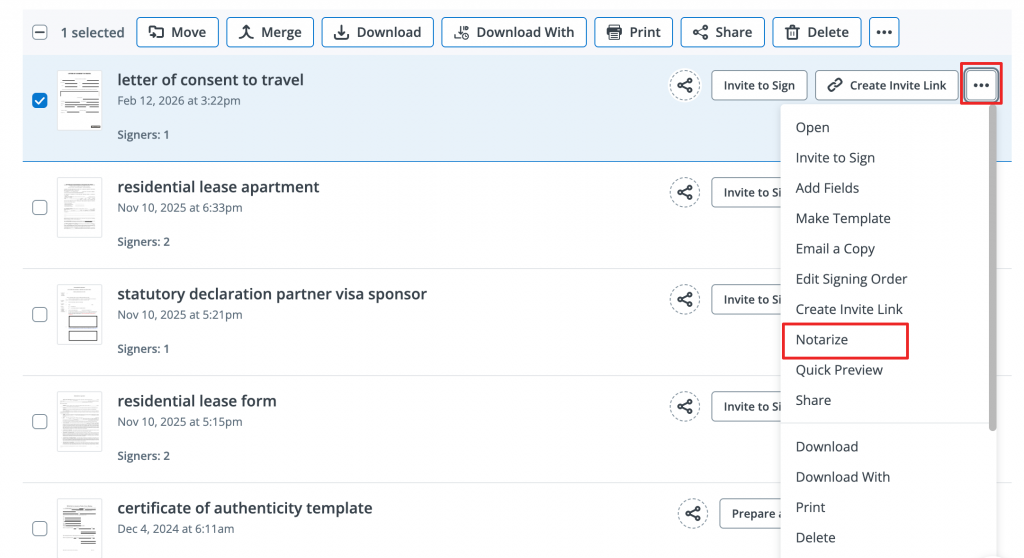This screenshot has height=558, width=1024.
Task: Choose Notarize from the context menu
Action: click(822, 340)
